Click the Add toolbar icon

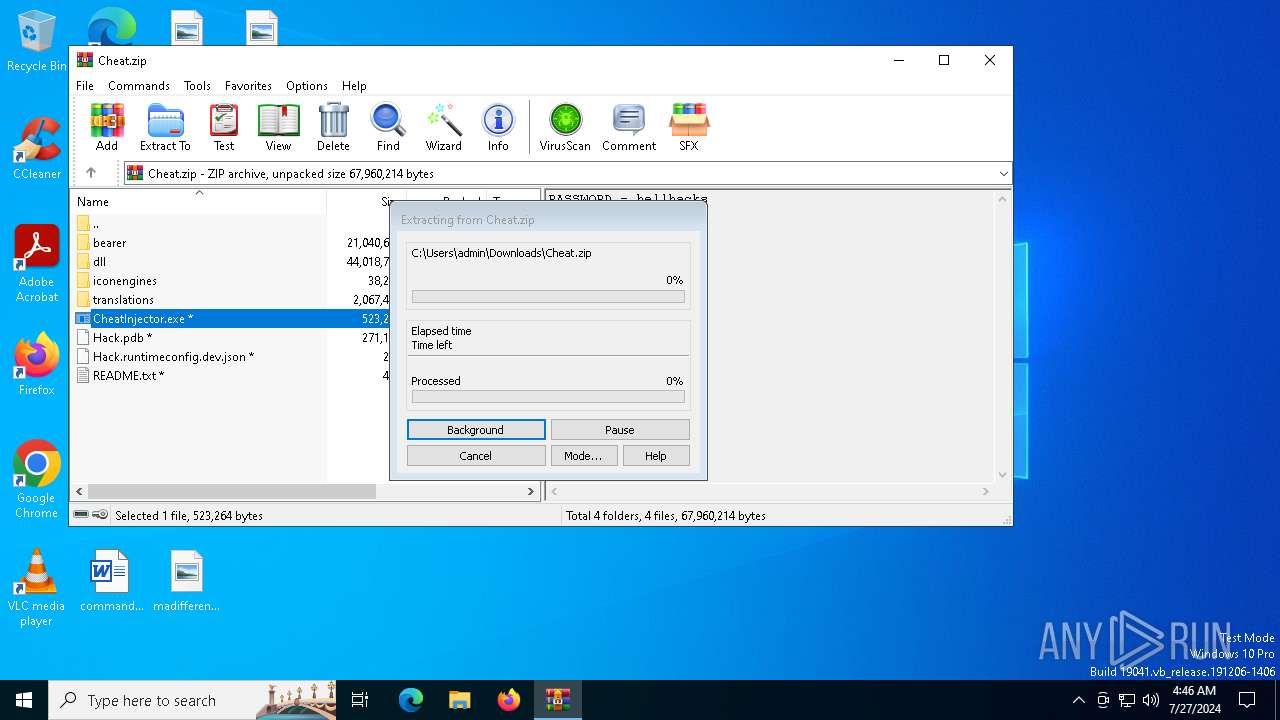tap(107, 127)
